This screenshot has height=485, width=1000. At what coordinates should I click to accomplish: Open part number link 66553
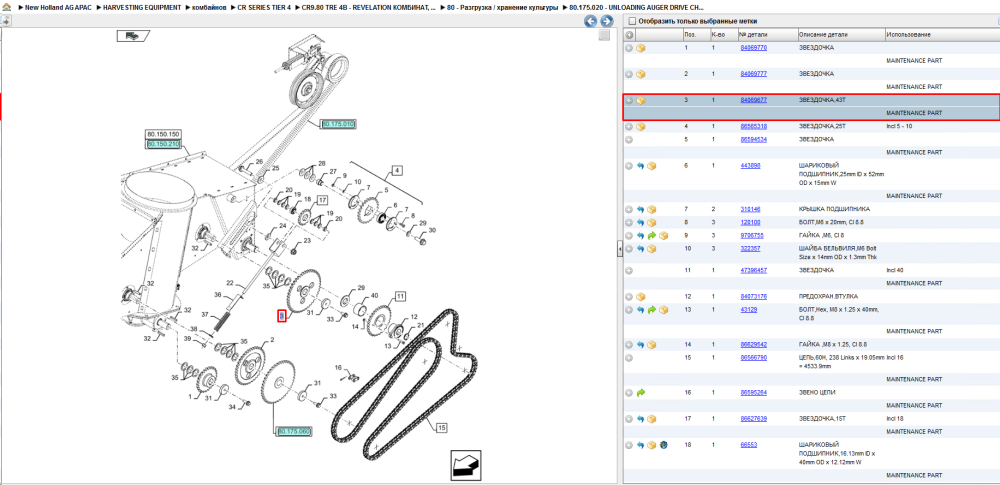[x=747, y=445]
